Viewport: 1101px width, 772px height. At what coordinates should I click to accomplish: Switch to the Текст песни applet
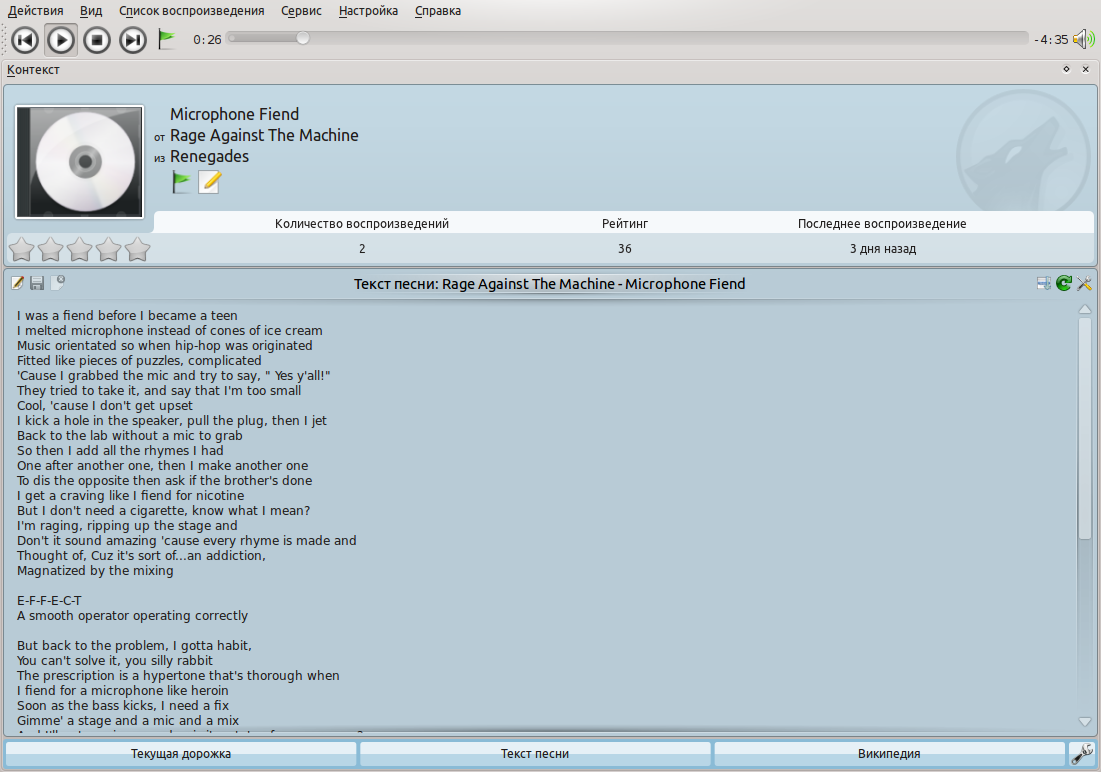pos(535,754)
